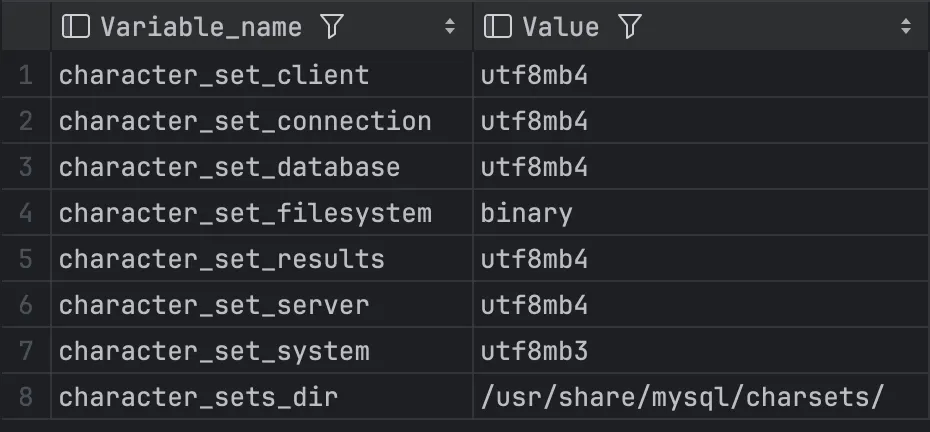
Task: Click the character_set_results cell
Action: (221, 259)
